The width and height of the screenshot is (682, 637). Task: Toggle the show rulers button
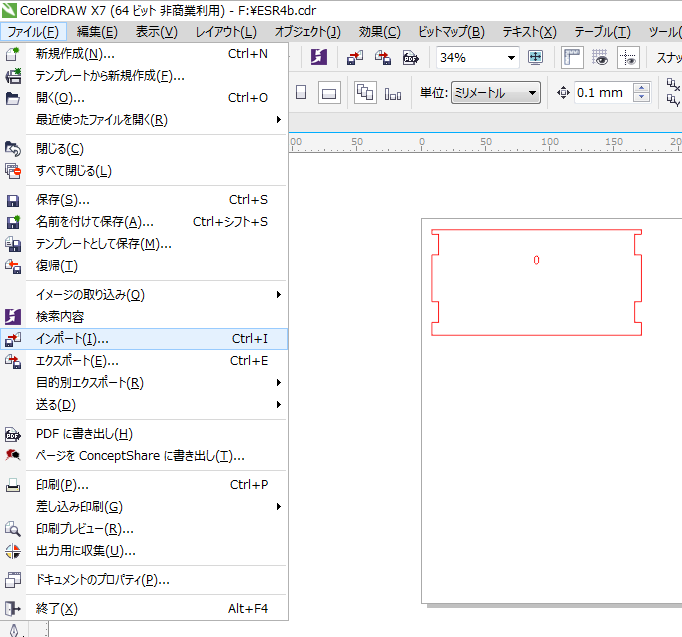[572, 57]
